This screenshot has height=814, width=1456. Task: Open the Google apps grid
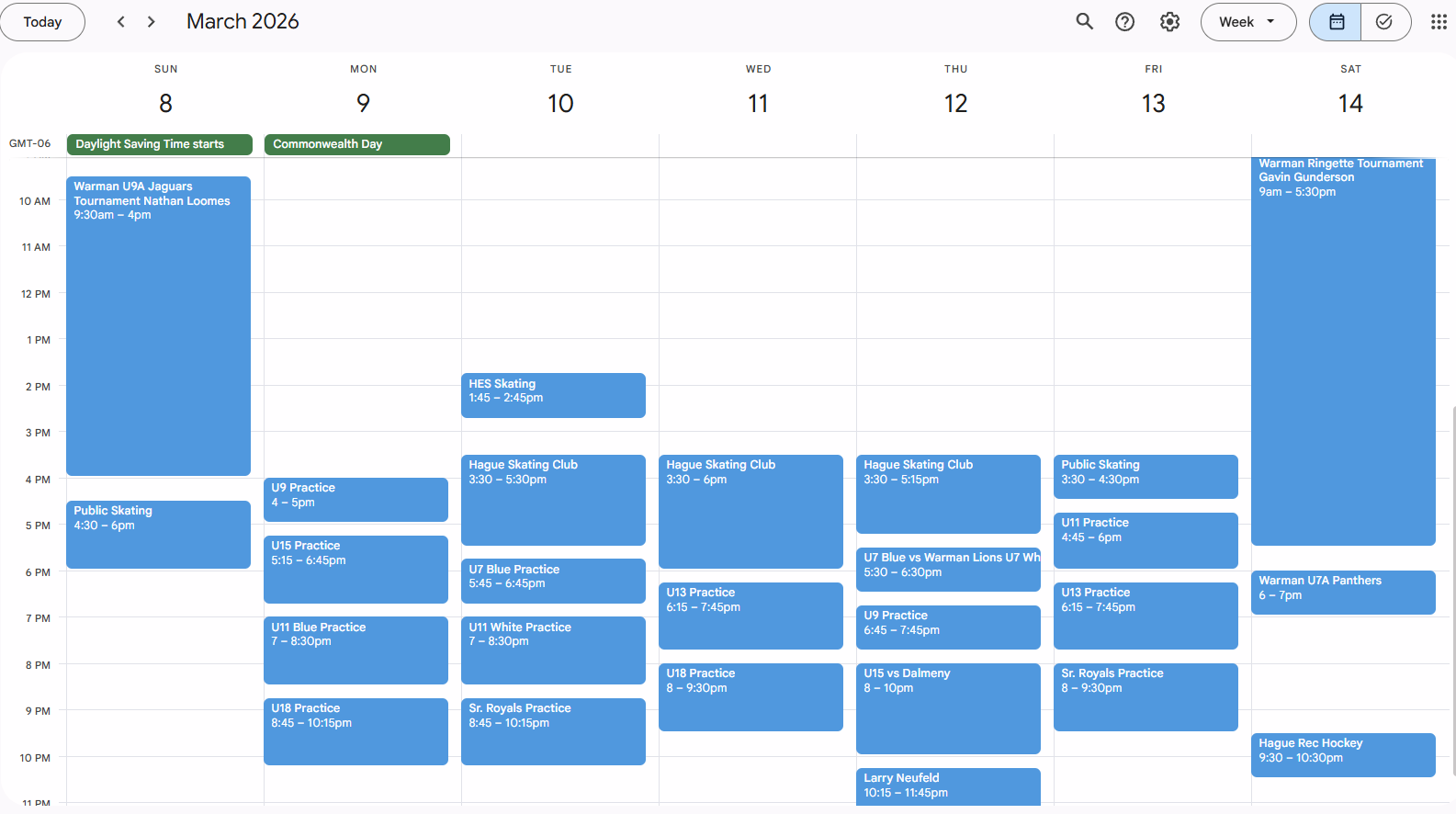tap(1438, 22)
